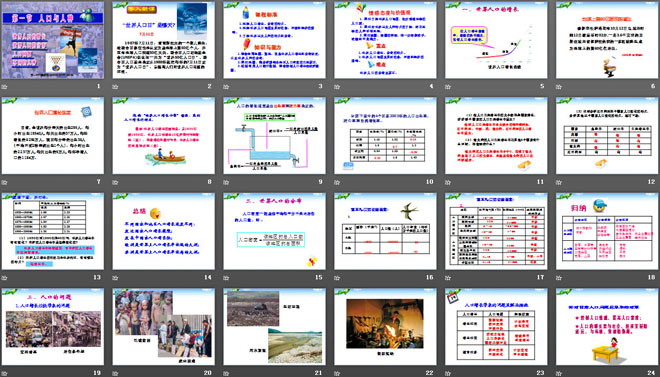Select slide 5 with population growth curve
The height and width of the screenshot is (377, 660).
tap(496, 40)
